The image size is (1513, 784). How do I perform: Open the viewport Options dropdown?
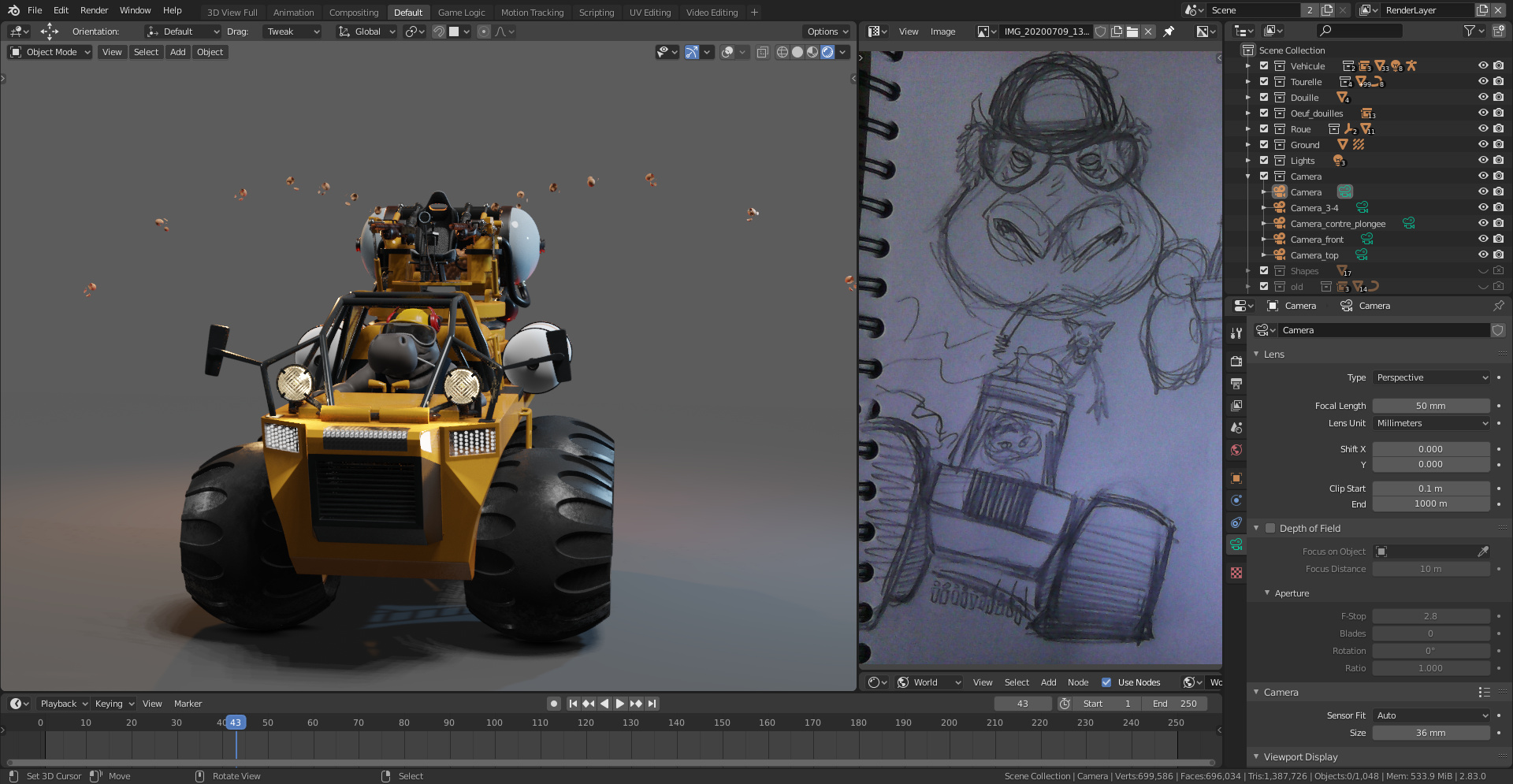827,32
